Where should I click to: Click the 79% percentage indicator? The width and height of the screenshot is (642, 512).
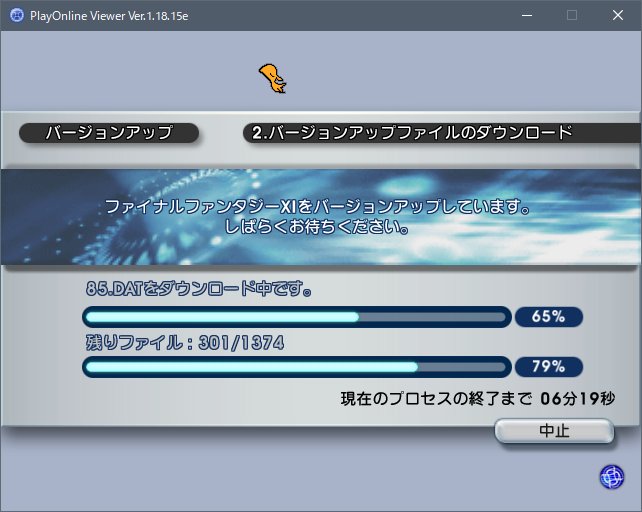coord(549,367)
